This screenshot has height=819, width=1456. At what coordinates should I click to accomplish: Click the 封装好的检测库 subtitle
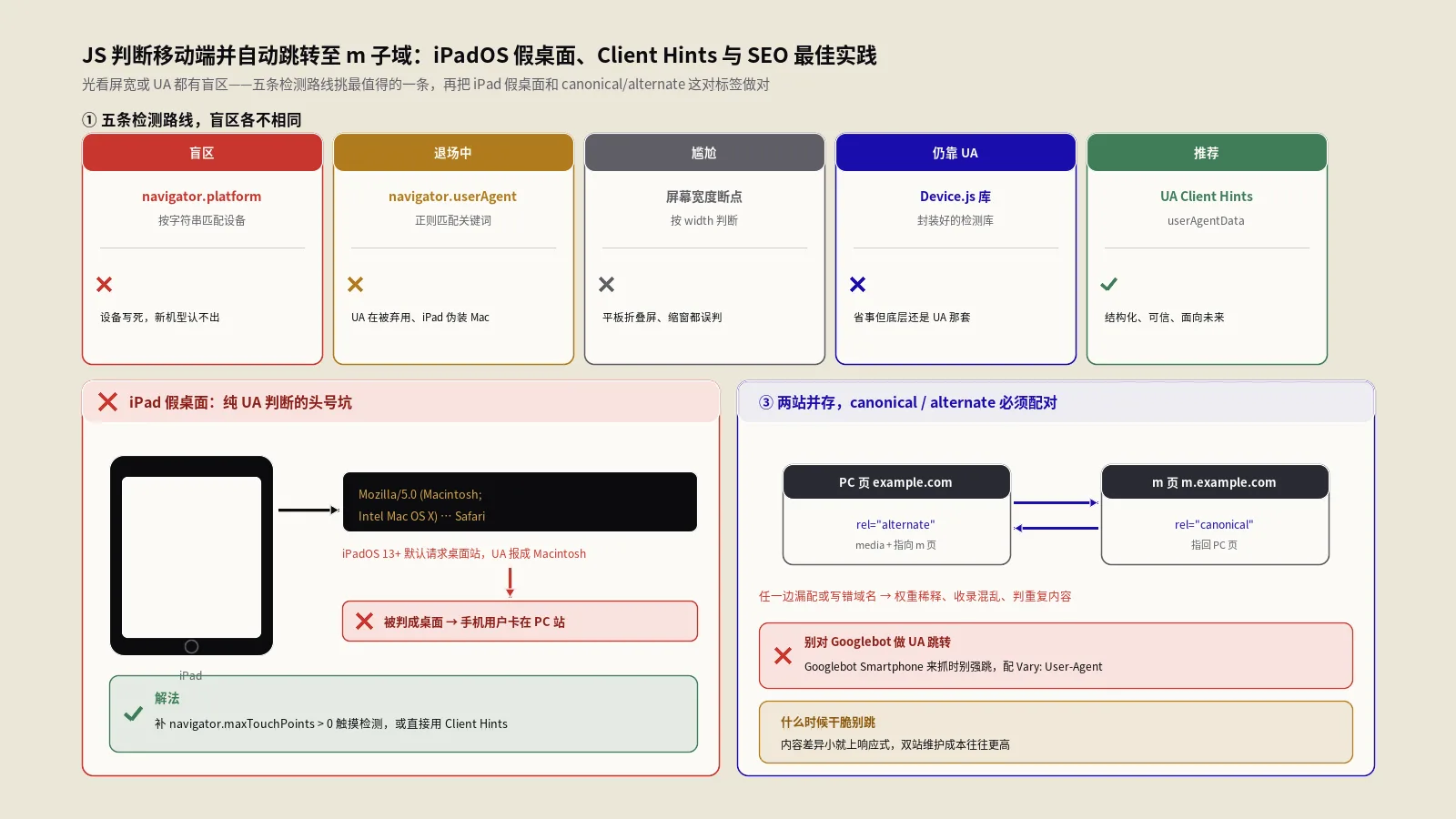(955, 221)
